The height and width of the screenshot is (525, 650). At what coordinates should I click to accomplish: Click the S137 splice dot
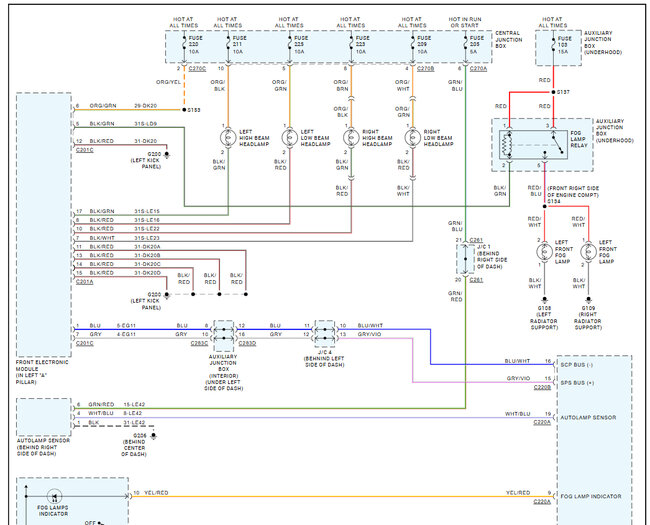(x=553, y=92)
